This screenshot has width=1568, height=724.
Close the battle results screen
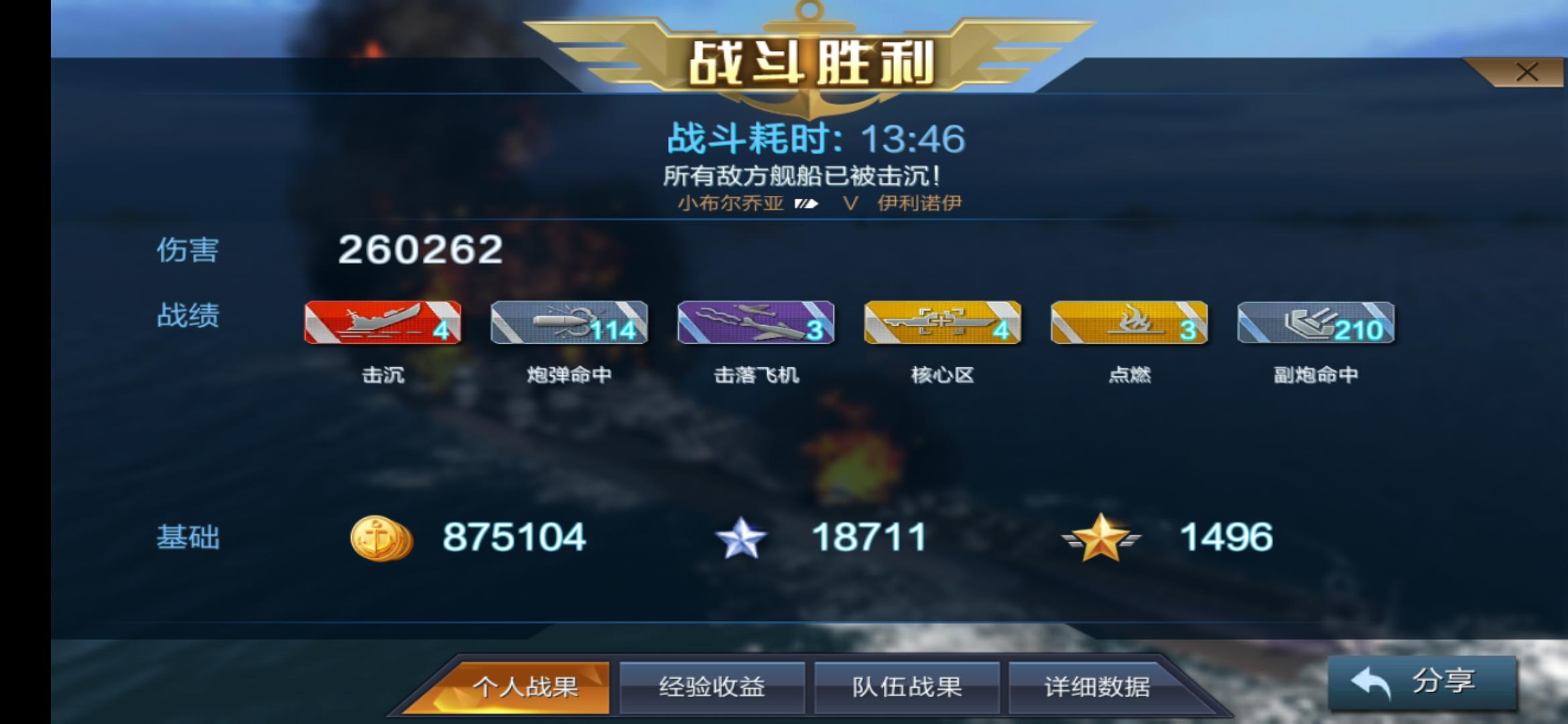point(1527,72)
